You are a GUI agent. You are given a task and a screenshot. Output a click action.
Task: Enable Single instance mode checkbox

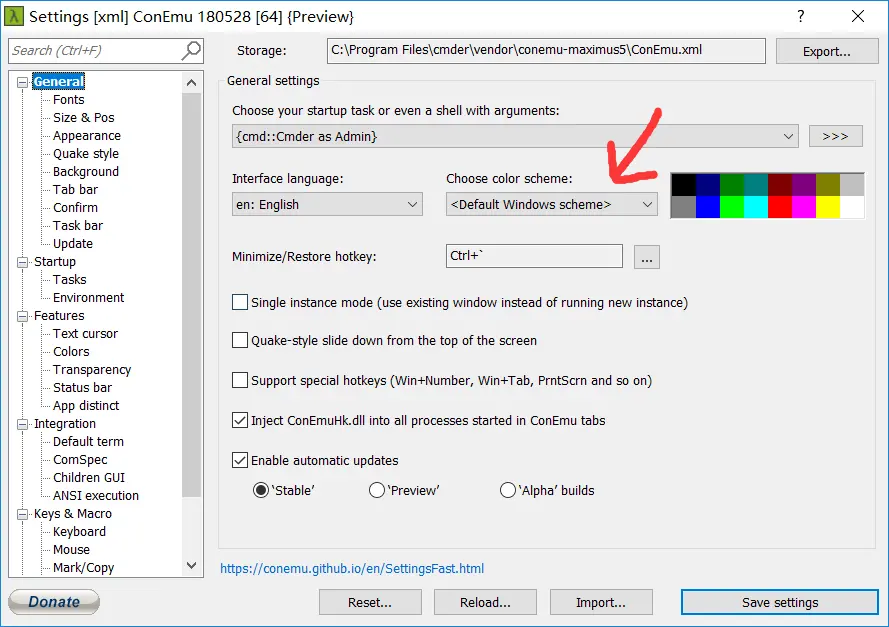pyautogui.click(x=240, y=302)
